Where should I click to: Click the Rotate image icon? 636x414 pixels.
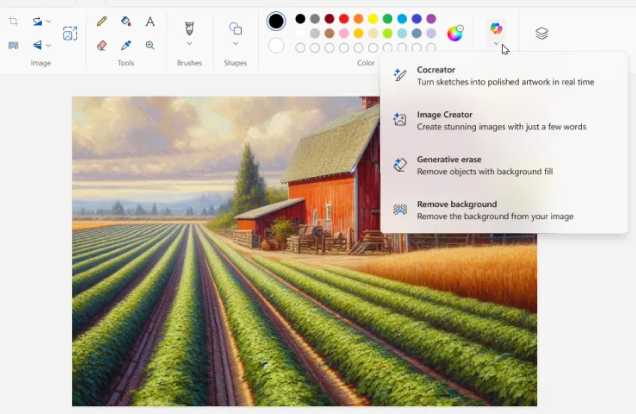(x=37, y=21)
